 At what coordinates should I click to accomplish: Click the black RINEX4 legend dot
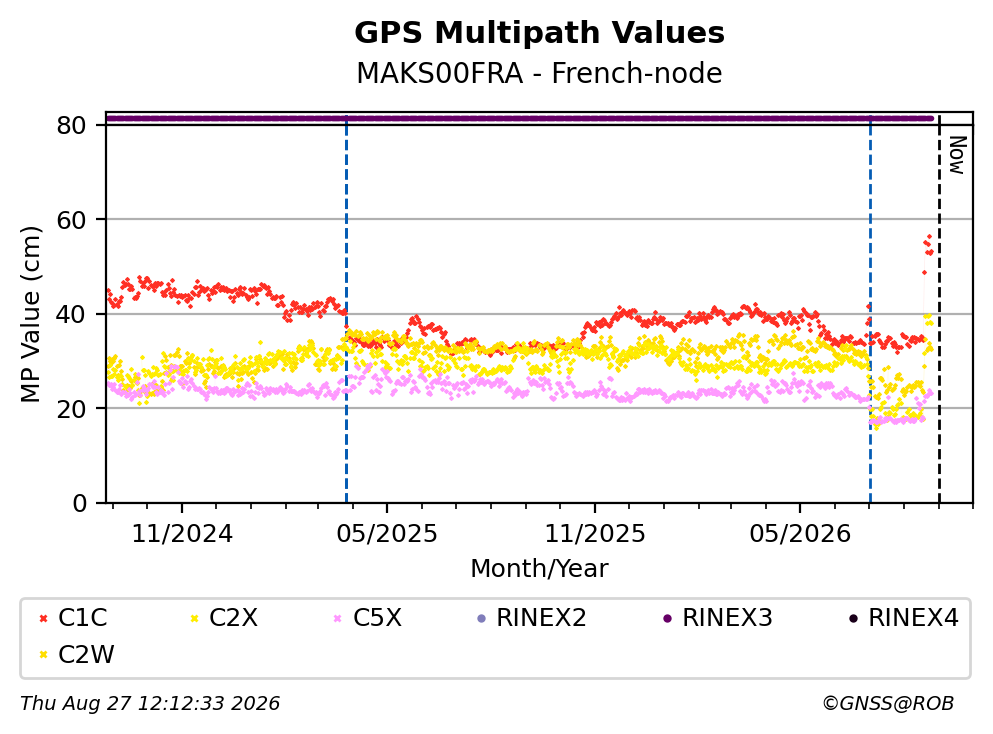point(853,618)
